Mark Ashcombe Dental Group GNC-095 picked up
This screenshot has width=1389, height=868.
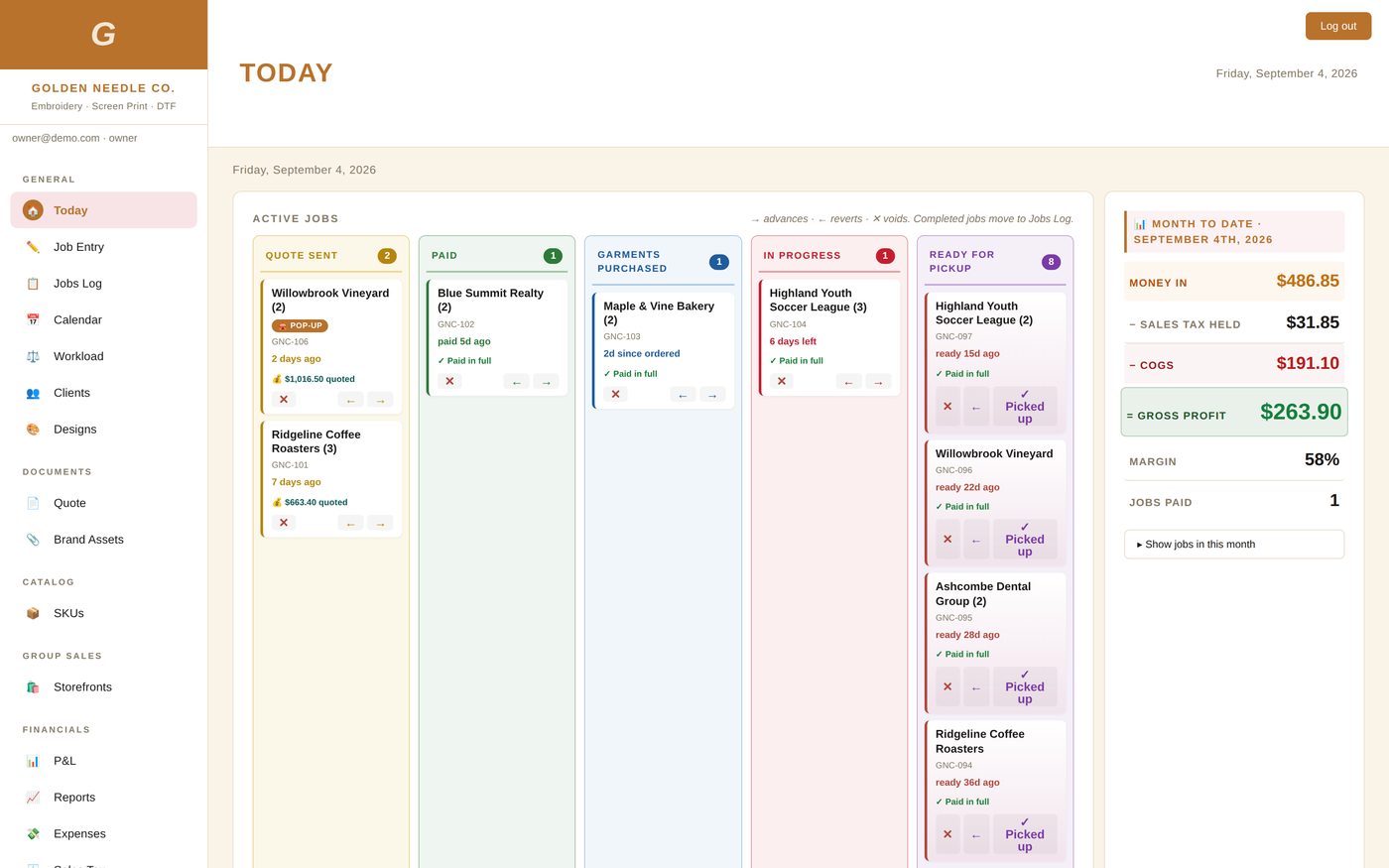tap(1025, 686)
